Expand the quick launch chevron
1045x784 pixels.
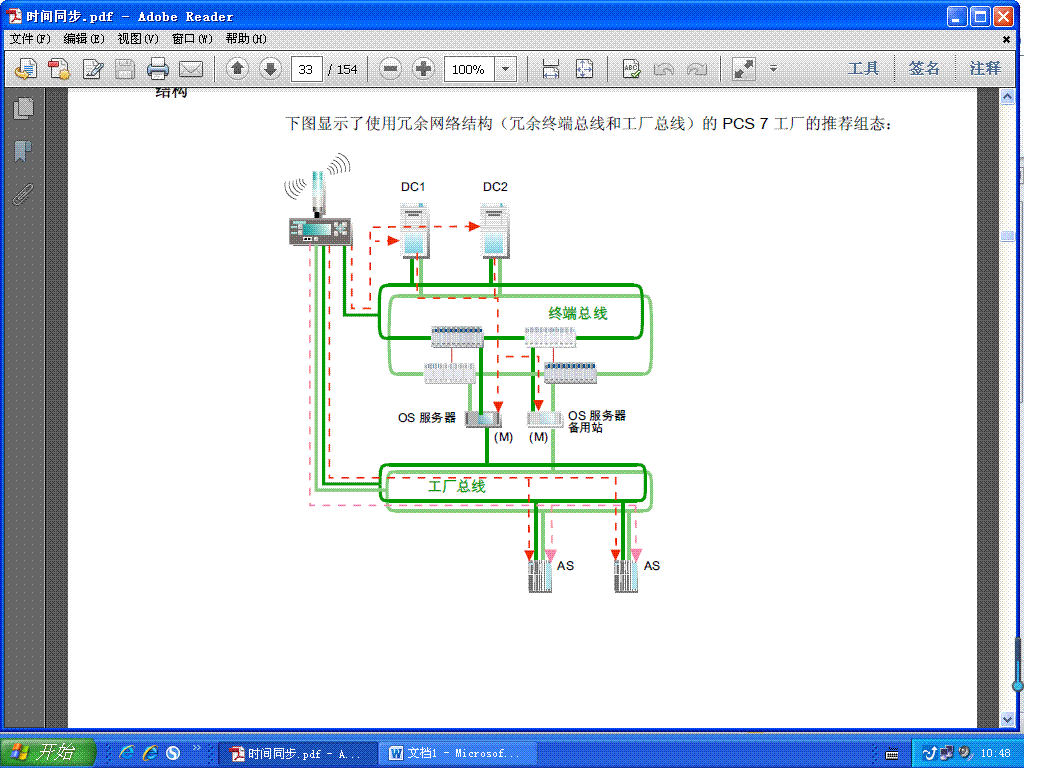pyautogui.click(x=197, y=748)
